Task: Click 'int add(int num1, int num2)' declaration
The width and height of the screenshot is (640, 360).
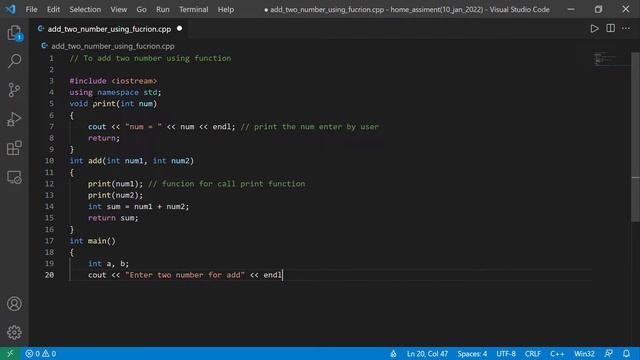Action: pos(131,160)
